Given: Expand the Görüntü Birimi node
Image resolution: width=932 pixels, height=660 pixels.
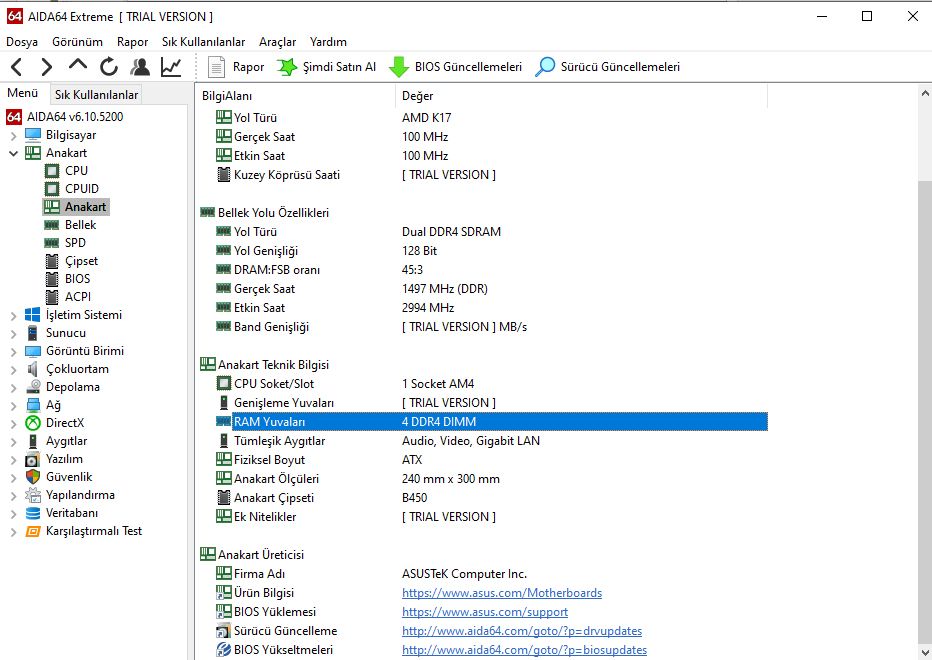Looking at the screenshot, I should 13,352.
